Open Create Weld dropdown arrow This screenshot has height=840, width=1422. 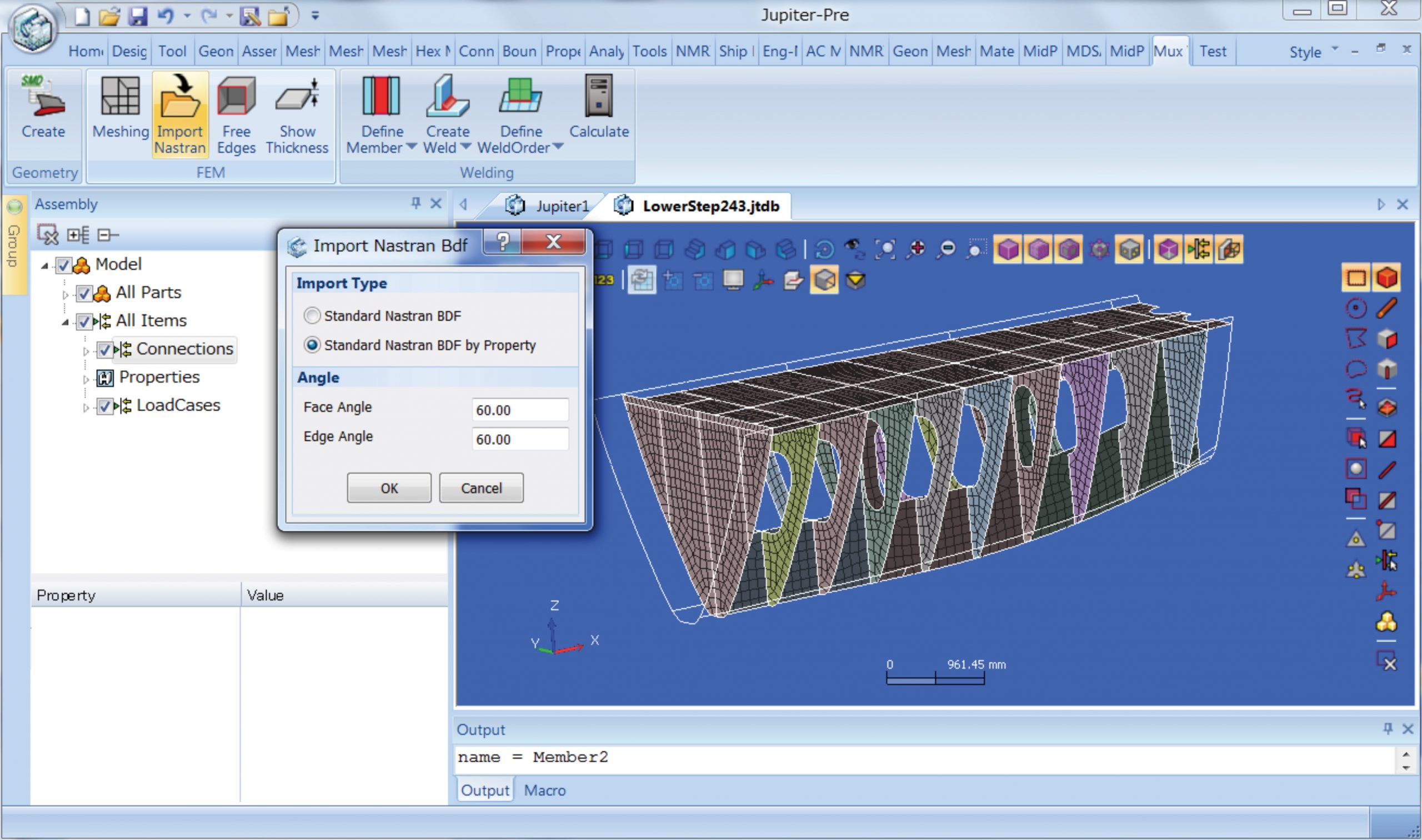point(465,147)
